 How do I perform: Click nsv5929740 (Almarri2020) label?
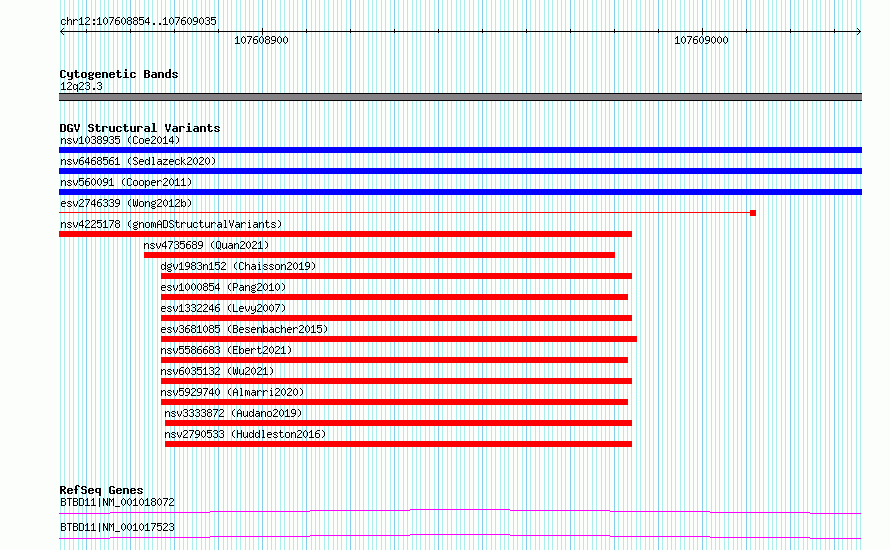click(232, 392)
